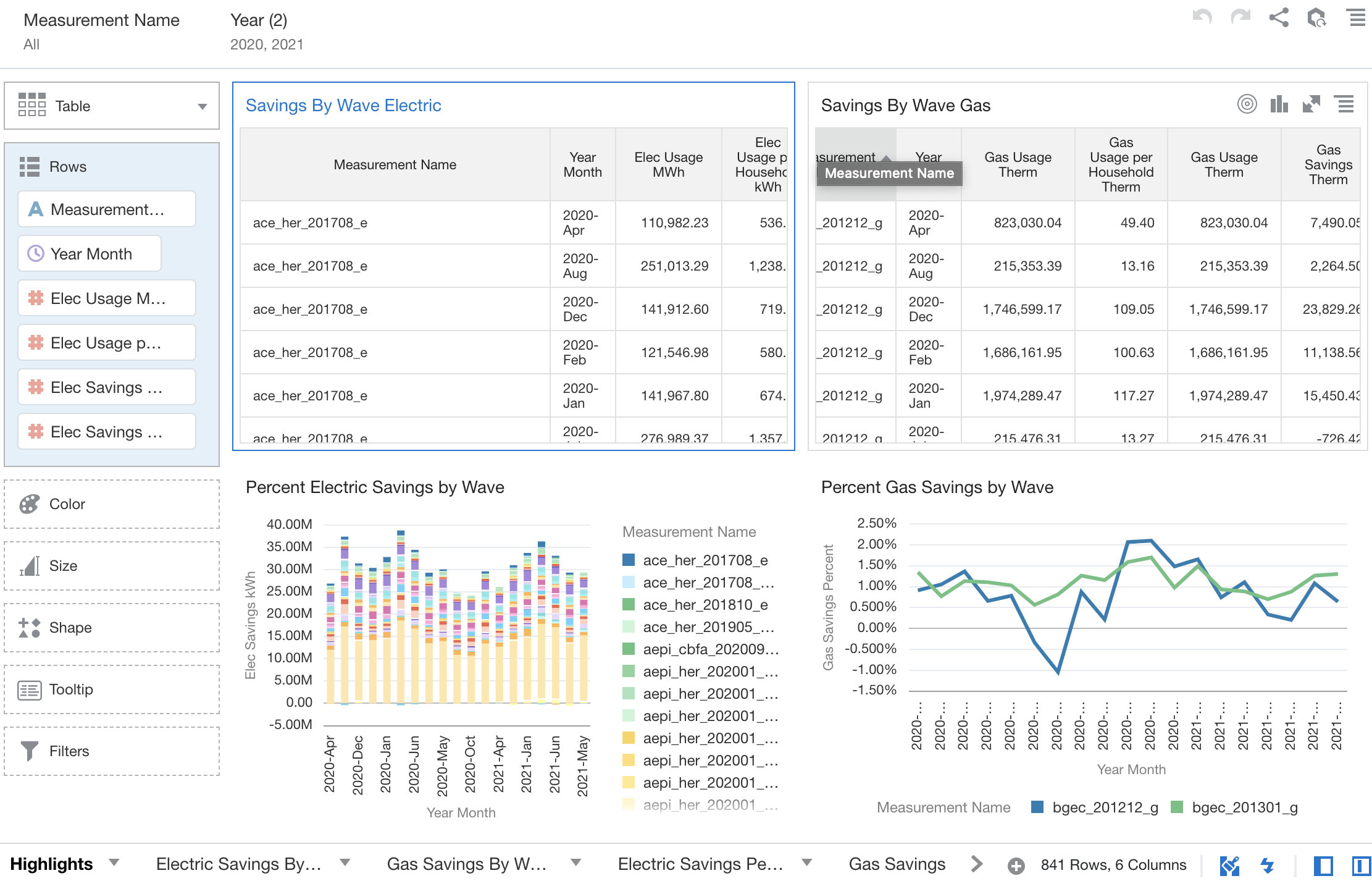Open the Table visualization type dropdown
Screen dimensions: 1372x881
point(203,106)
